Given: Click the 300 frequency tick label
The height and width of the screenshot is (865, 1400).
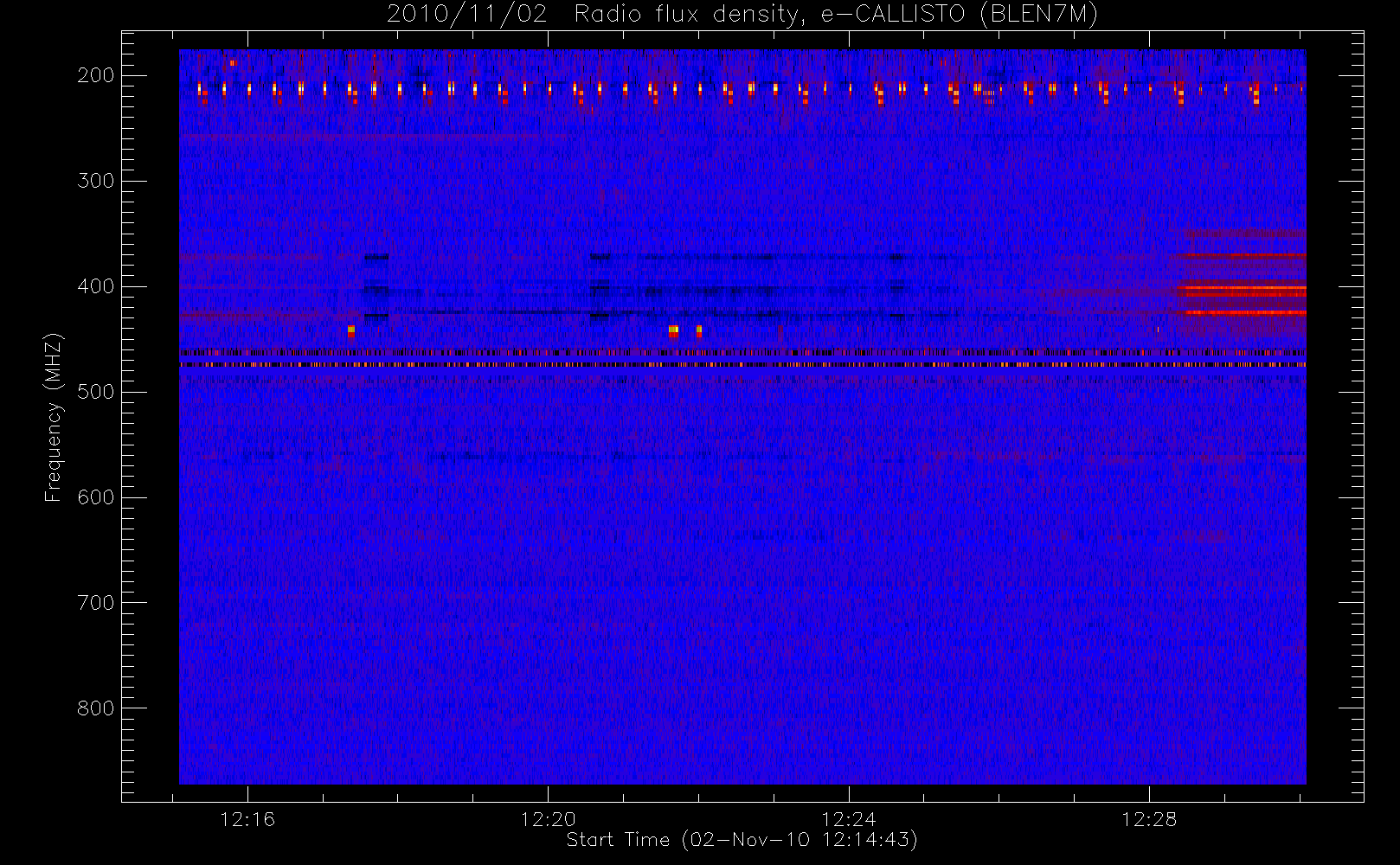Looking at the screenshot, I should 95,181.
